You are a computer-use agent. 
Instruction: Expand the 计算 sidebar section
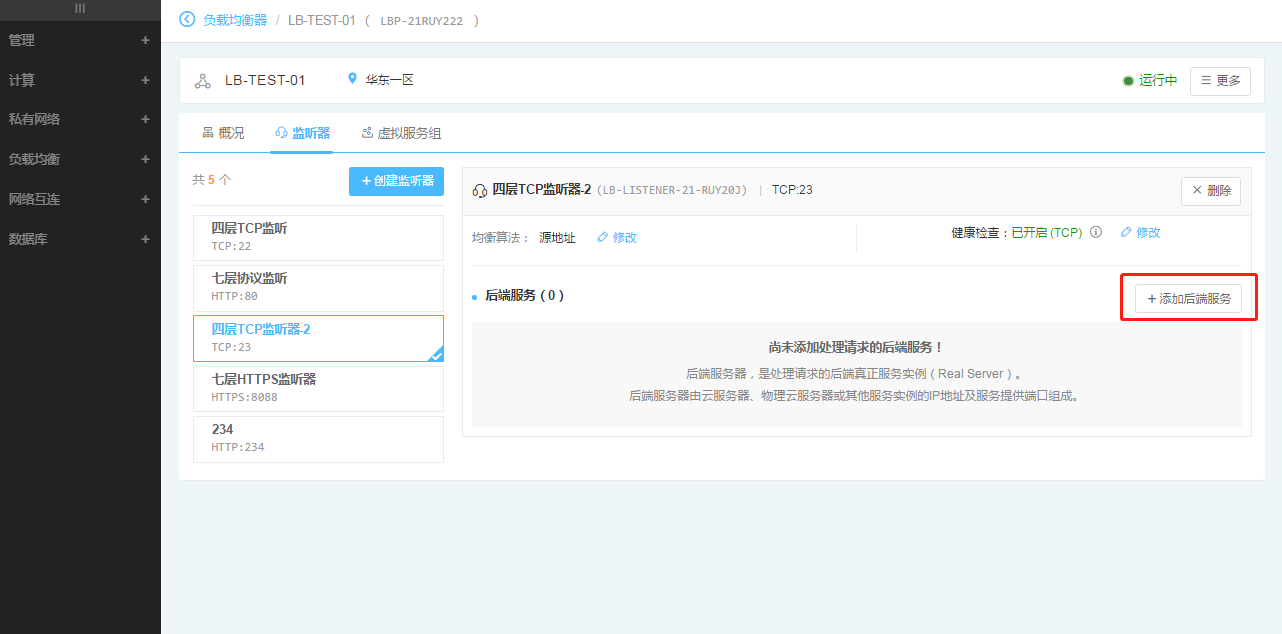click(x=145, y=80)
